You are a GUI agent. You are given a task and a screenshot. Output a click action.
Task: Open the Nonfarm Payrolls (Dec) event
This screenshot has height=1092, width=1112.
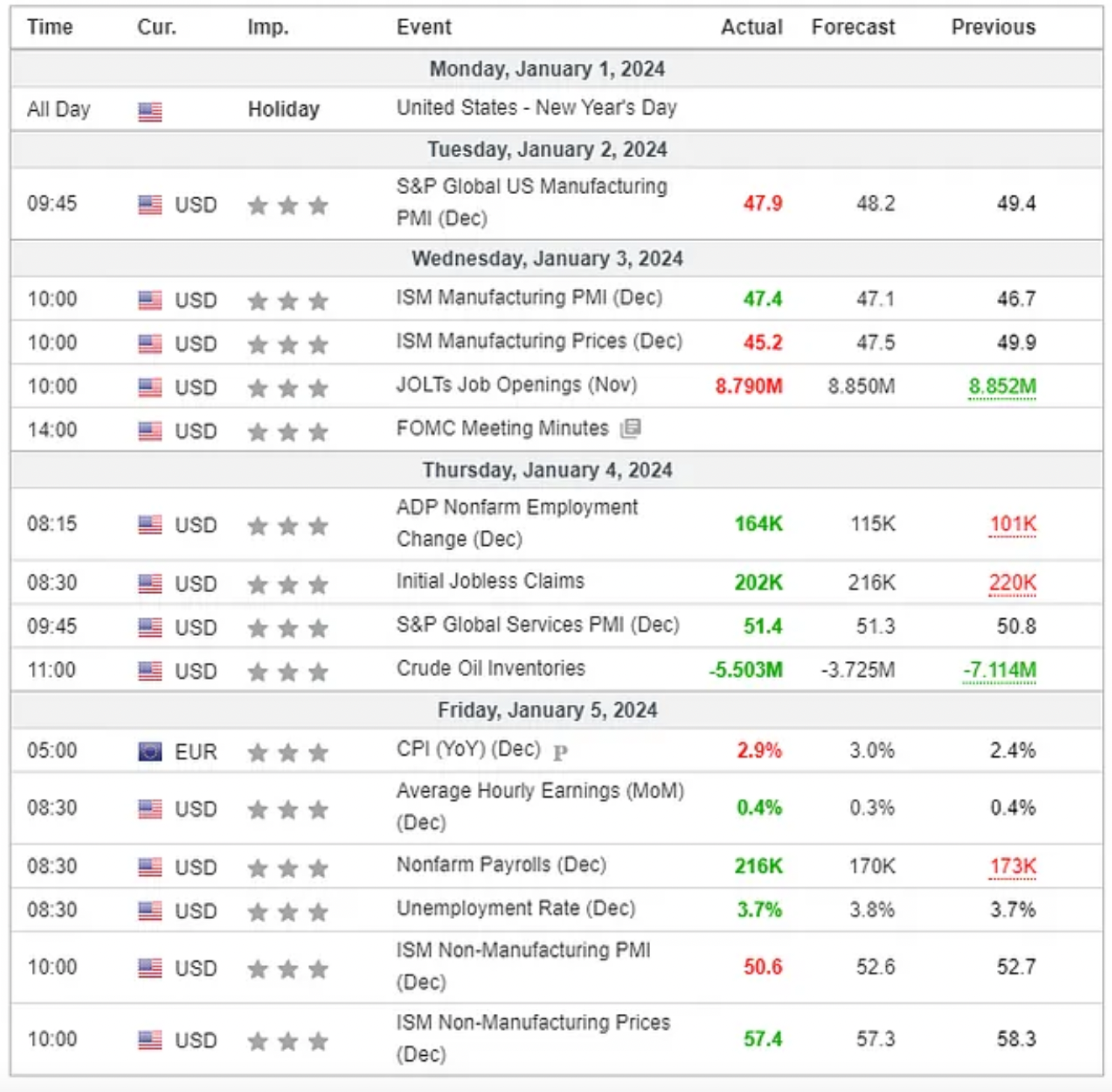pos(501,865)
